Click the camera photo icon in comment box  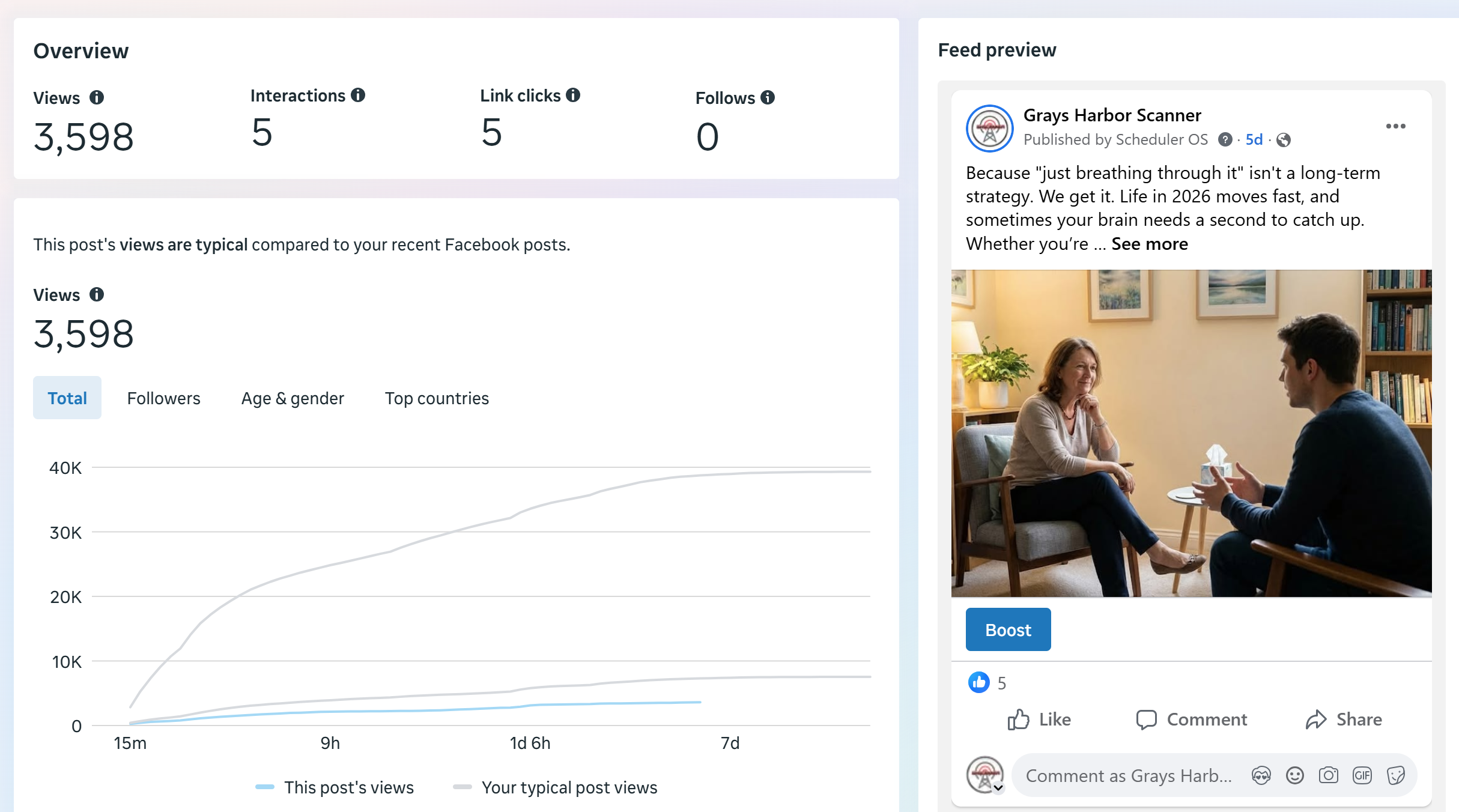(1328, 775)
